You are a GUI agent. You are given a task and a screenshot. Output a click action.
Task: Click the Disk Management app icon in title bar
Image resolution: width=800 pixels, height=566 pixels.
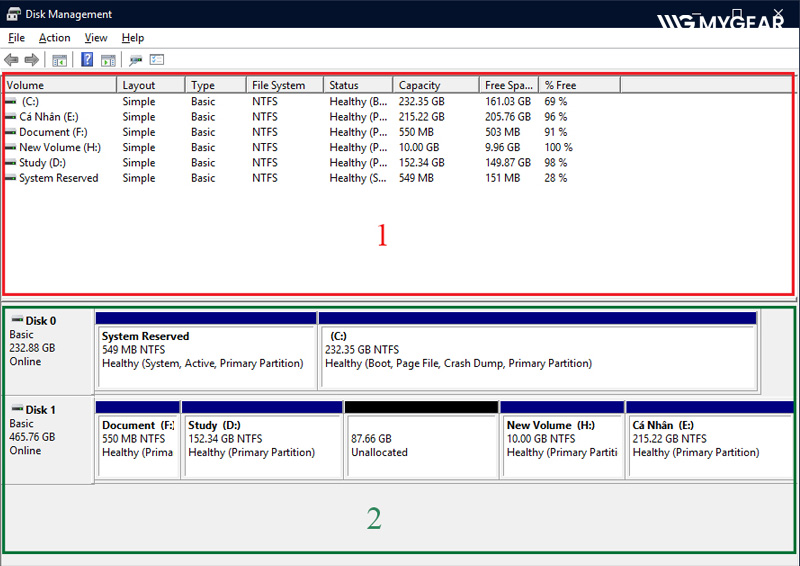pyautogui.click(x=12, y=14)
